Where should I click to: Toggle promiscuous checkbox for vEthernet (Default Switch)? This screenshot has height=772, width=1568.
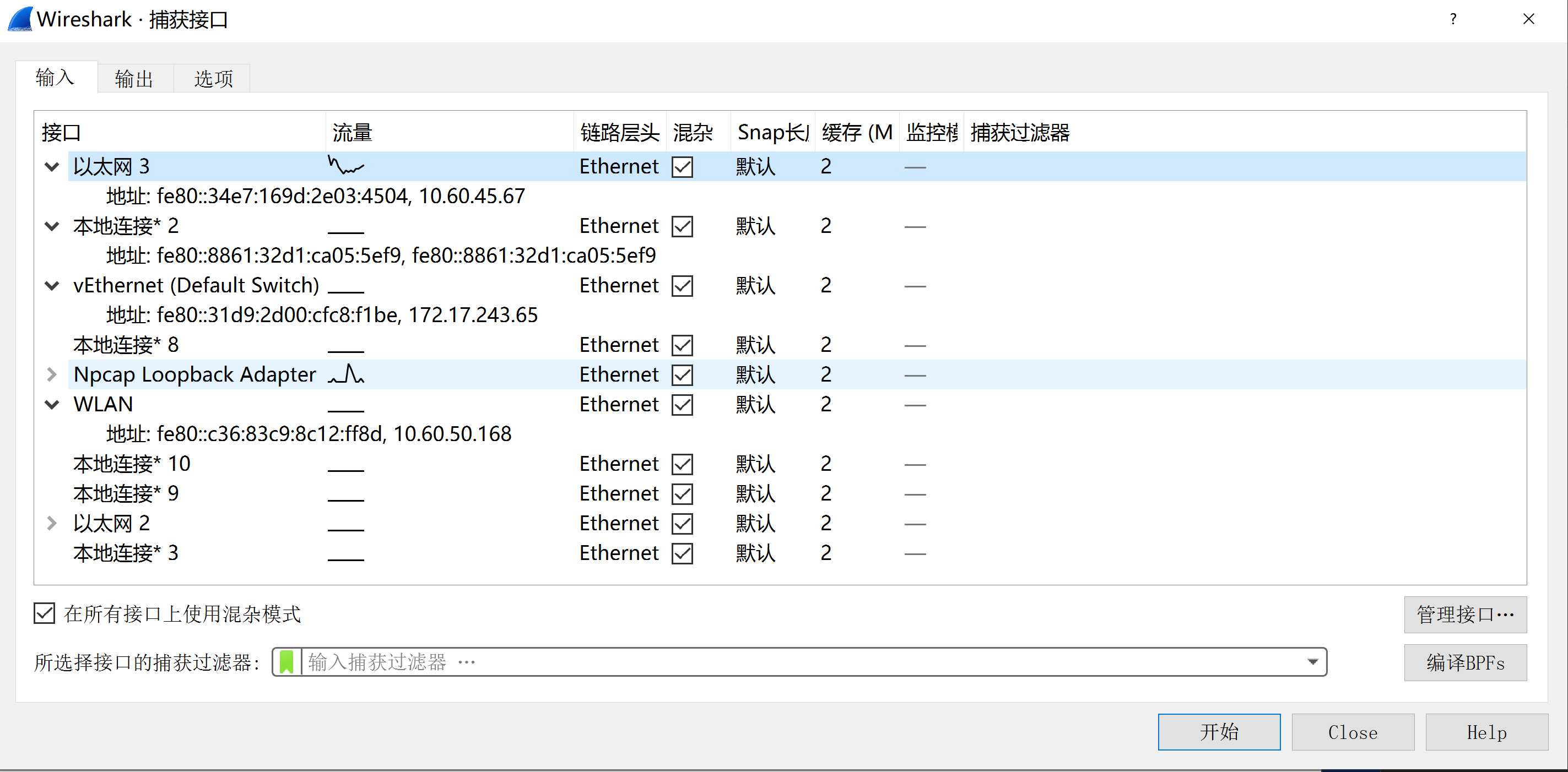click(x=682, y=286)
